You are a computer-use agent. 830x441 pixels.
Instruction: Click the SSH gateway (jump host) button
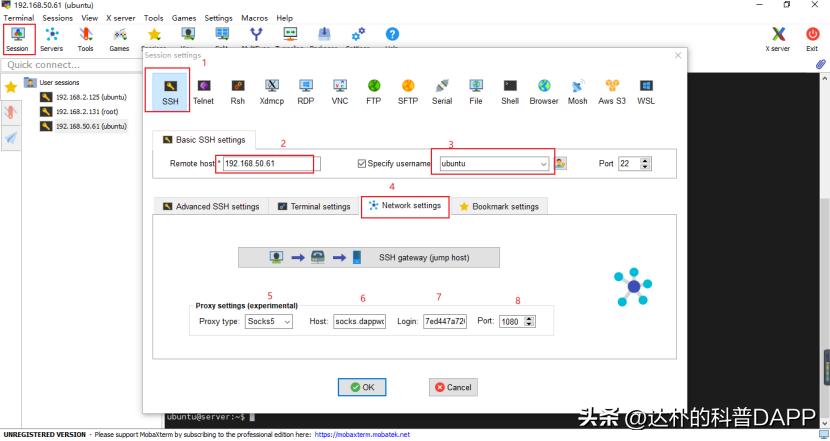click(x=368, y=257)
